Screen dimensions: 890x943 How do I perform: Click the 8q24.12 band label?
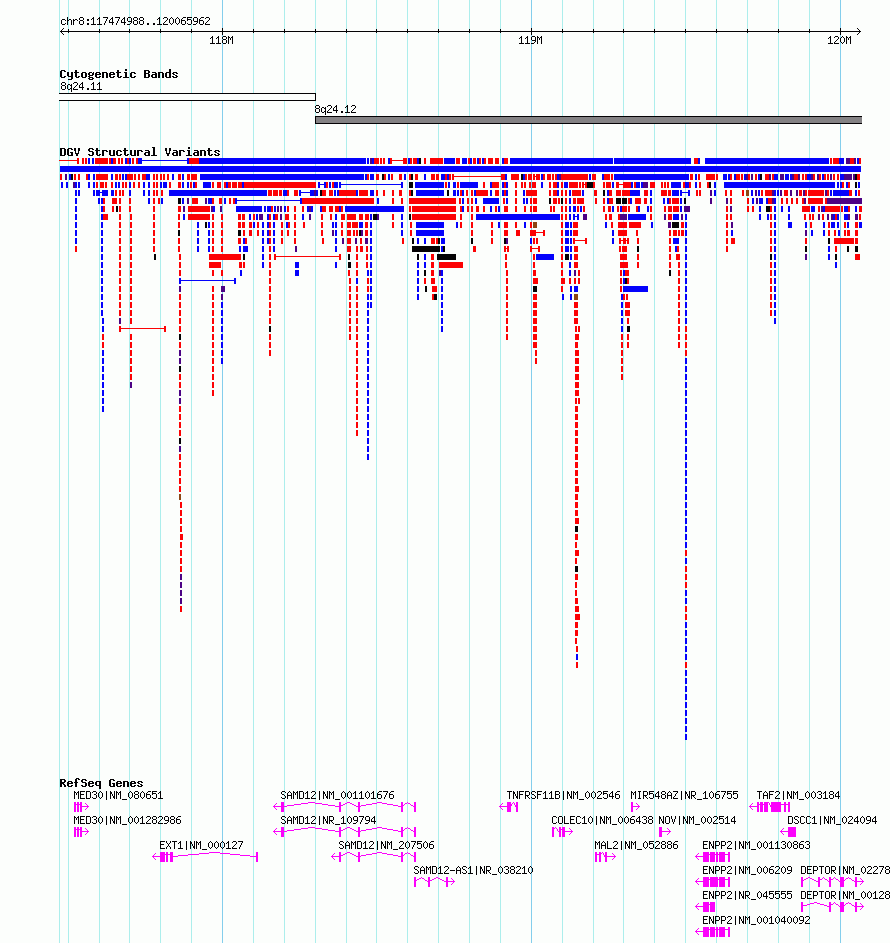tap(336, 109)
